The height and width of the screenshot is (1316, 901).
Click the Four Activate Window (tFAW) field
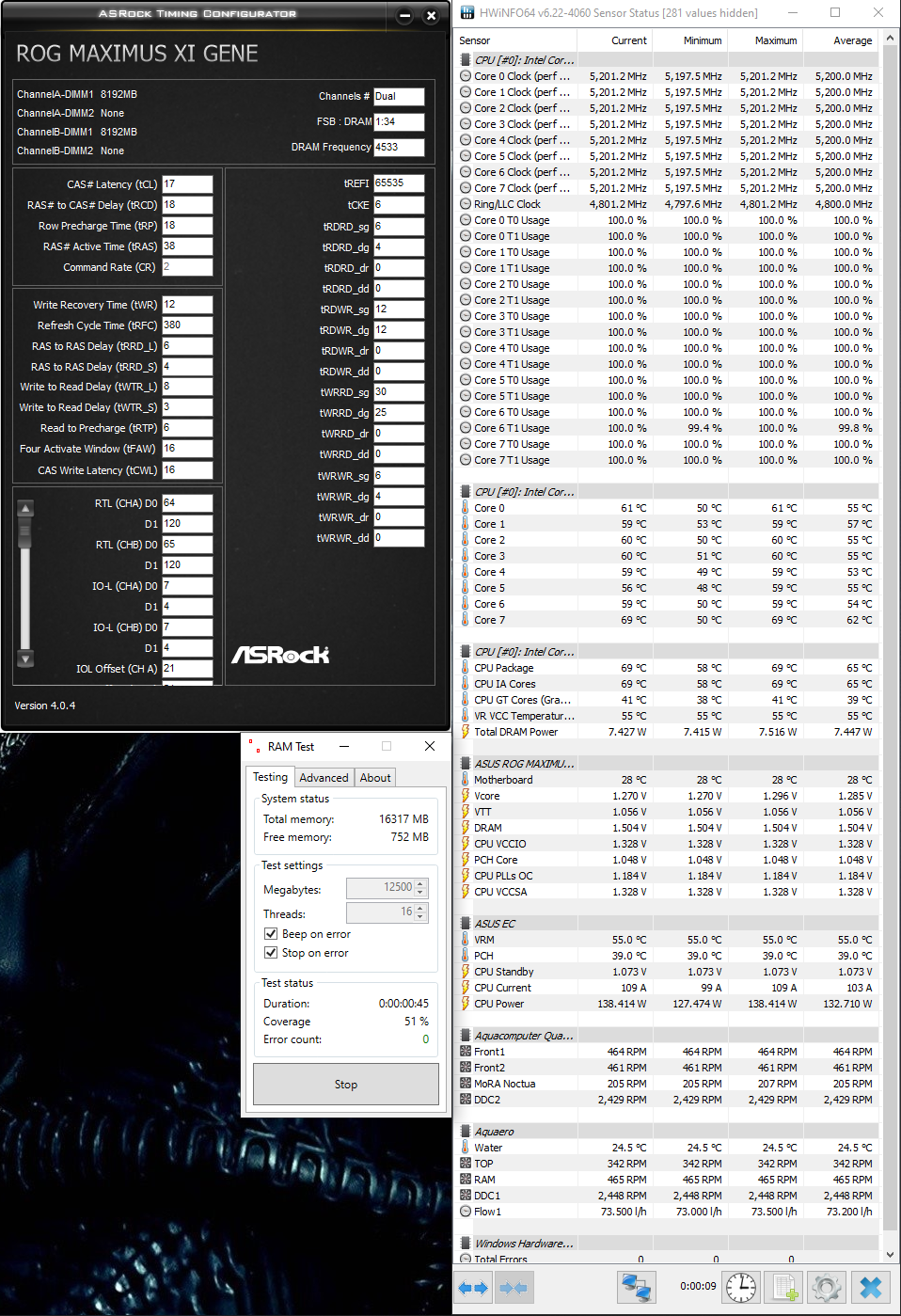187,449
